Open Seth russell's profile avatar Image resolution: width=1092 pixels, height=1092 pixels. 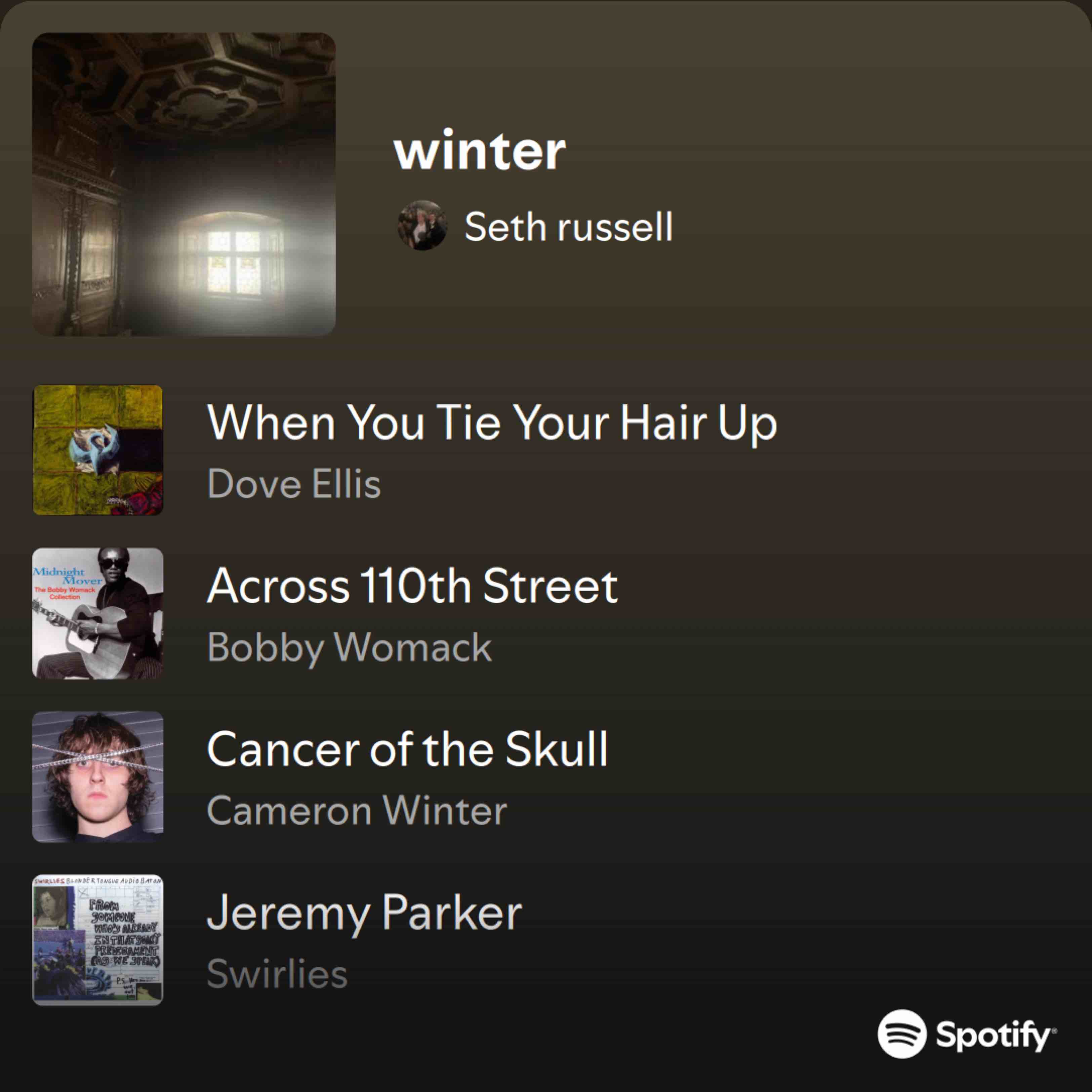click(422, 225)
